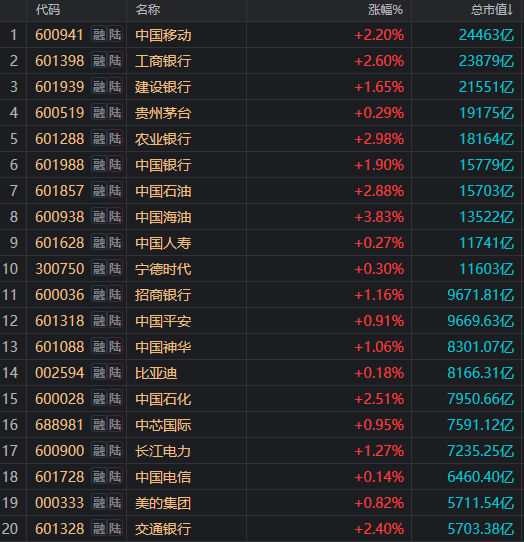Click the 融 badge for 比亚迪
Screen dimensions: 524x542
pyautogui.click(x=99, y=373)
